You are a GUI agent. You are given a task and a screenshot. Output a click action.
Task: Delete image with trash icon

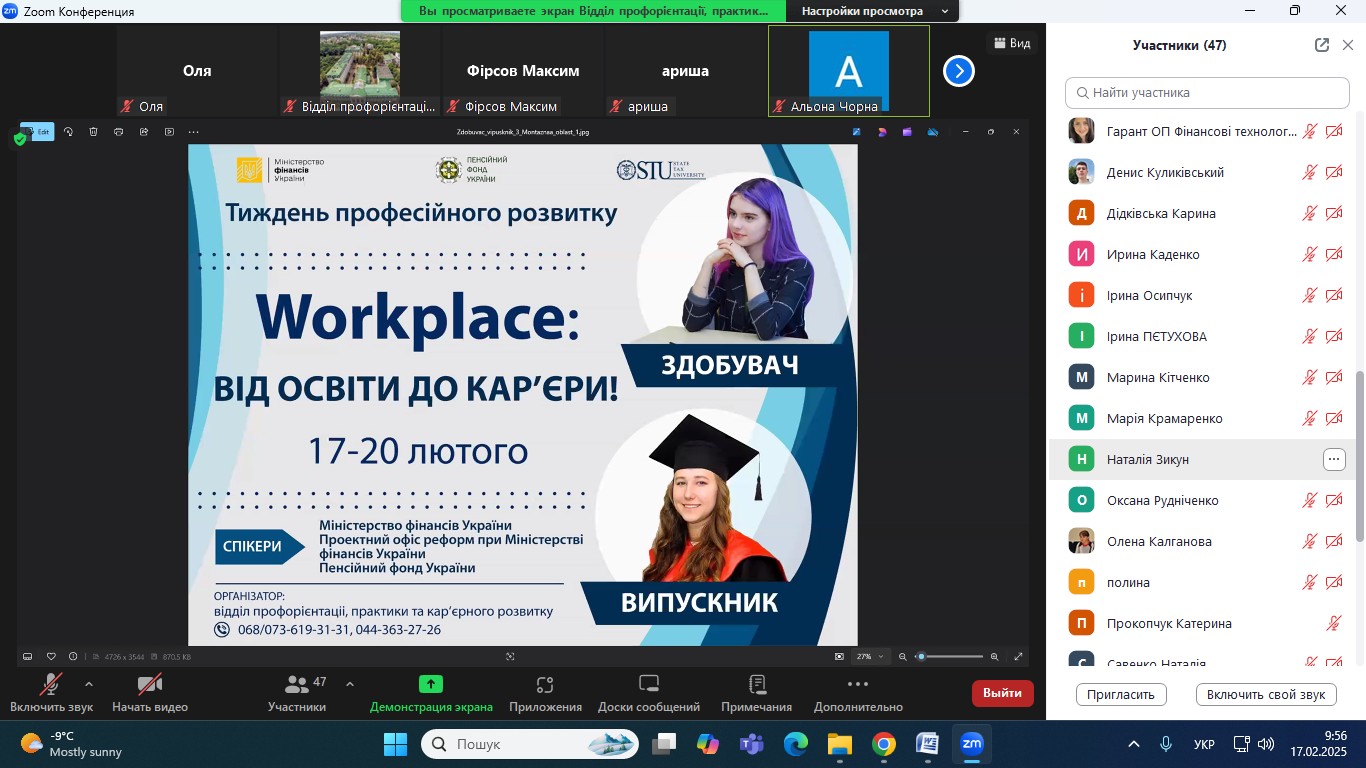click(x=94, y=132)
